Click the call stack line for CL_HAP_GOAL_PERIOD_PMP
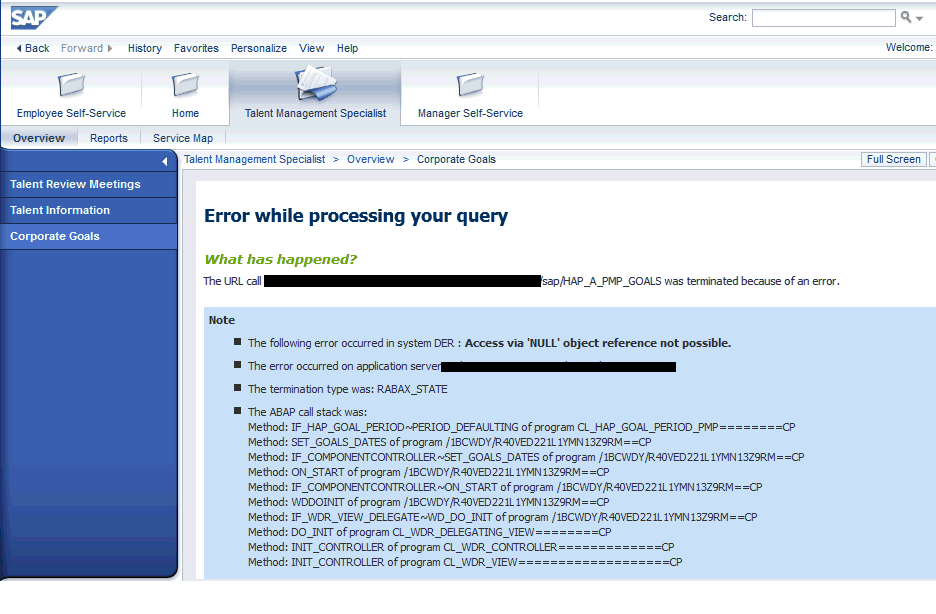The height and width of the screenshot is (614, 936). [x=522, y=427]
